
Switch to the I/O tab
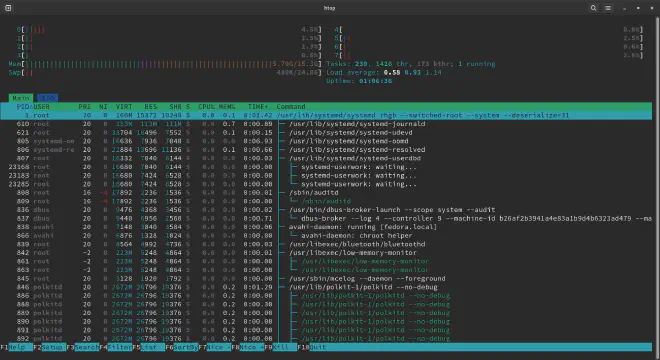pyautogui.click(x=47, y=98)
